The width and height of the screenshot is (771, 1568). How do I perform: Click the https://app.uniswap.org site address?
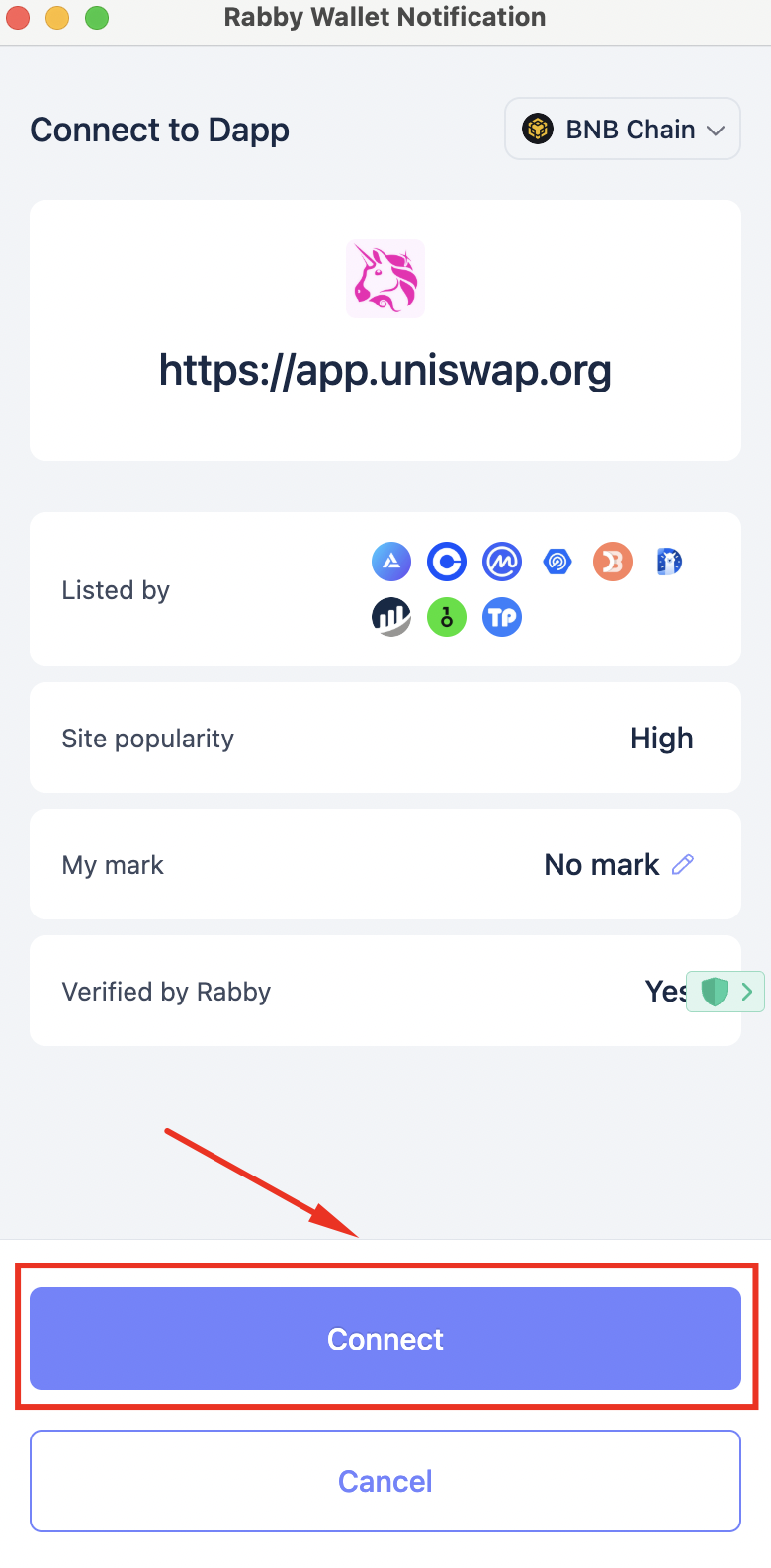click(x=385, y=371)
